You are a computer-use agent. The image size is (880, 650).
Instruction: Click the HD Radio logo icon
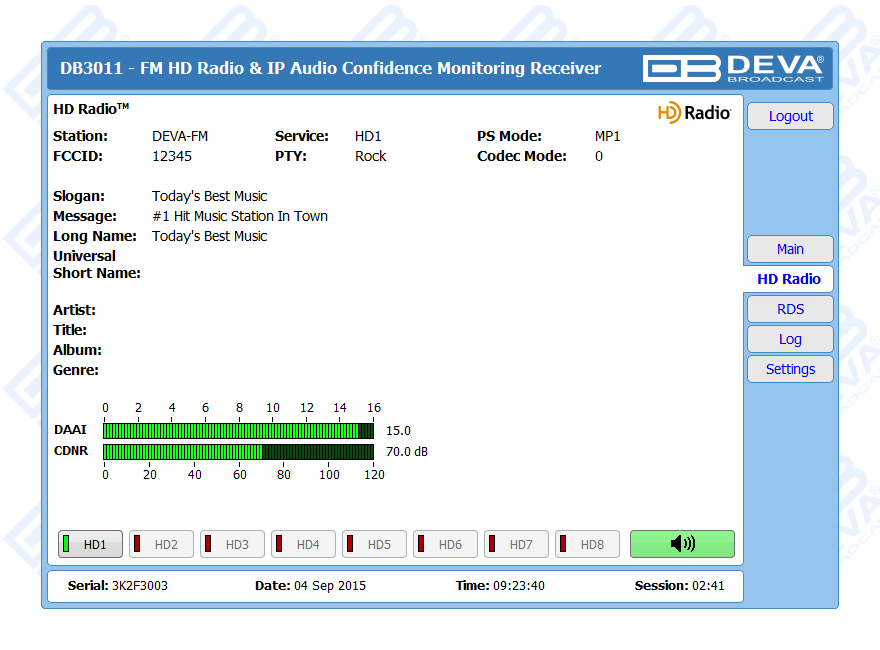pyautogui.click(x=694, y=113)
